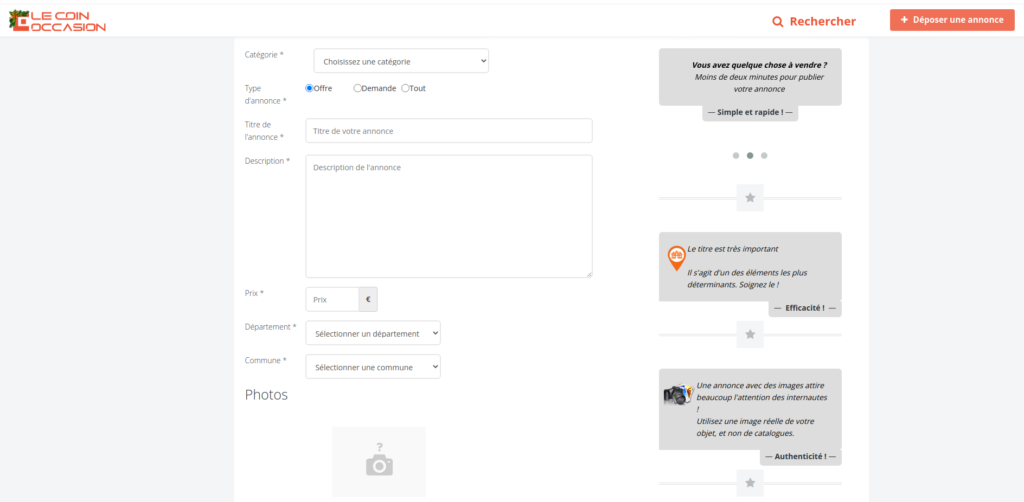
Task: Click the camera tip image icon
Action: (677, 395)
